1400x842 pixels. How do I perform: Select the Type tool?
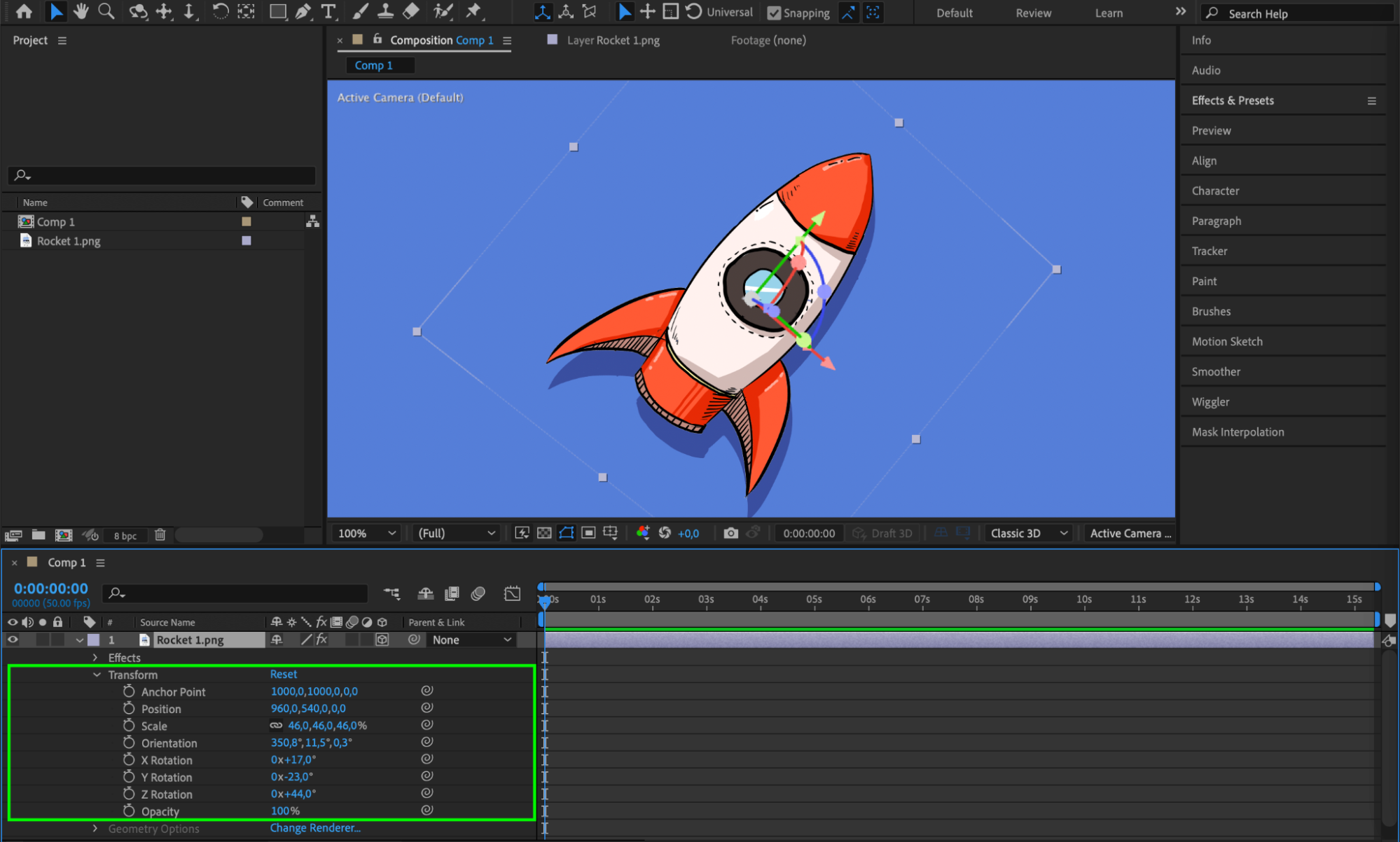[328, 11]
